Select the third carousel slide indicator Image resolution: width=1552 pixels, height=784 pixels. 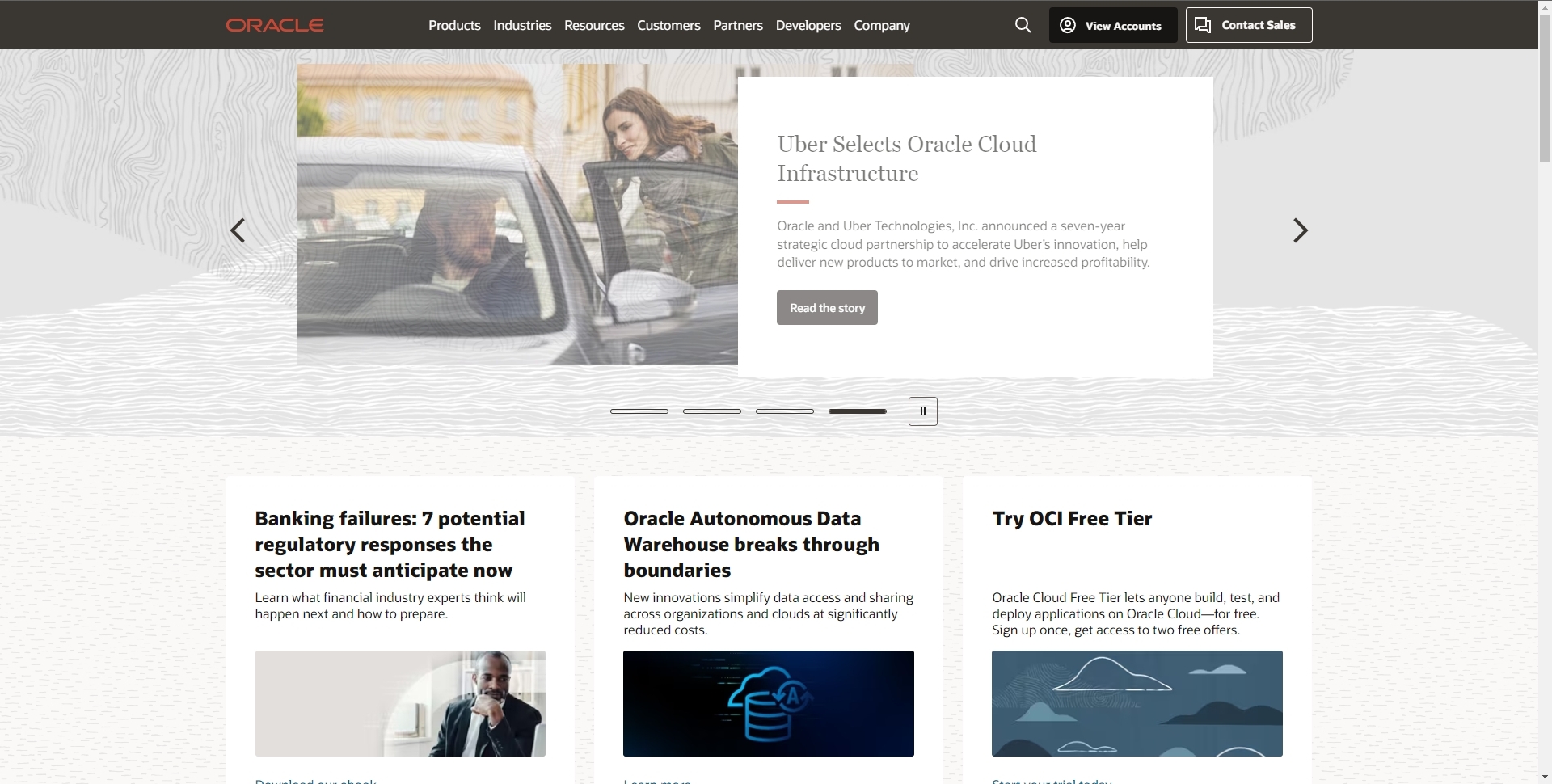(785, 411)
